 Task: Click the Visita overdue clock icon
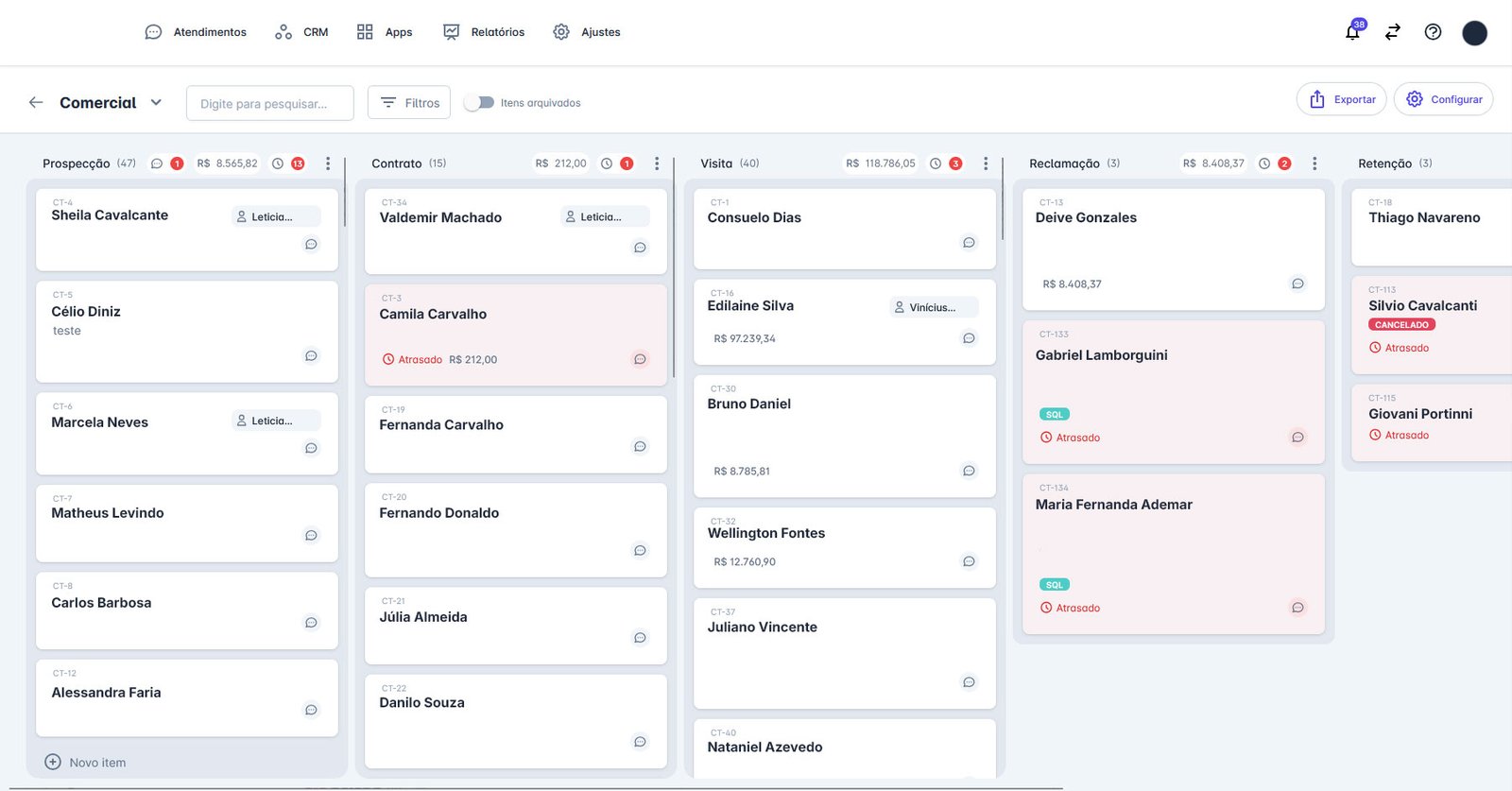936,163
